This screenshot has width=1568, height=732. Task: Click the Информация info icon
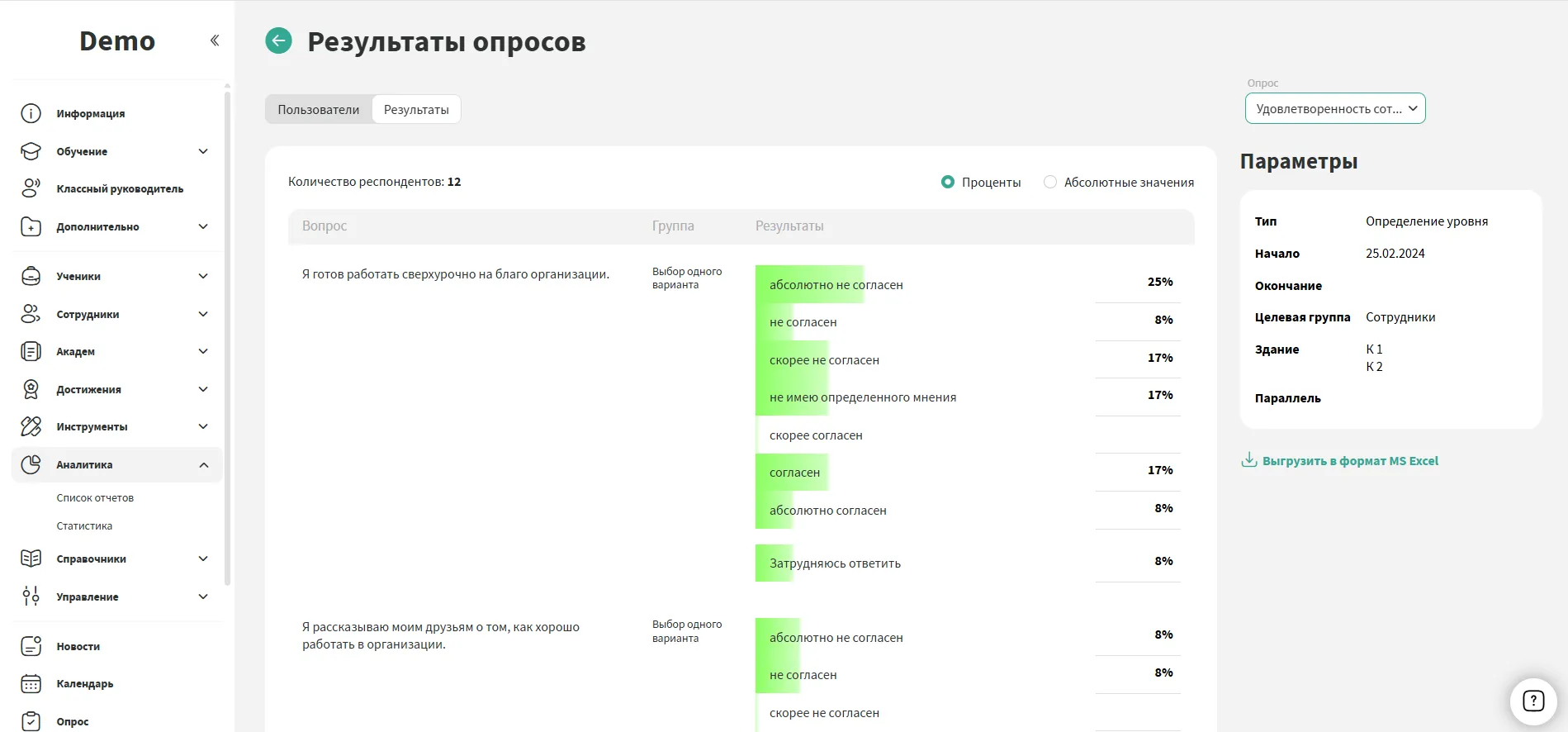(31, 113)
